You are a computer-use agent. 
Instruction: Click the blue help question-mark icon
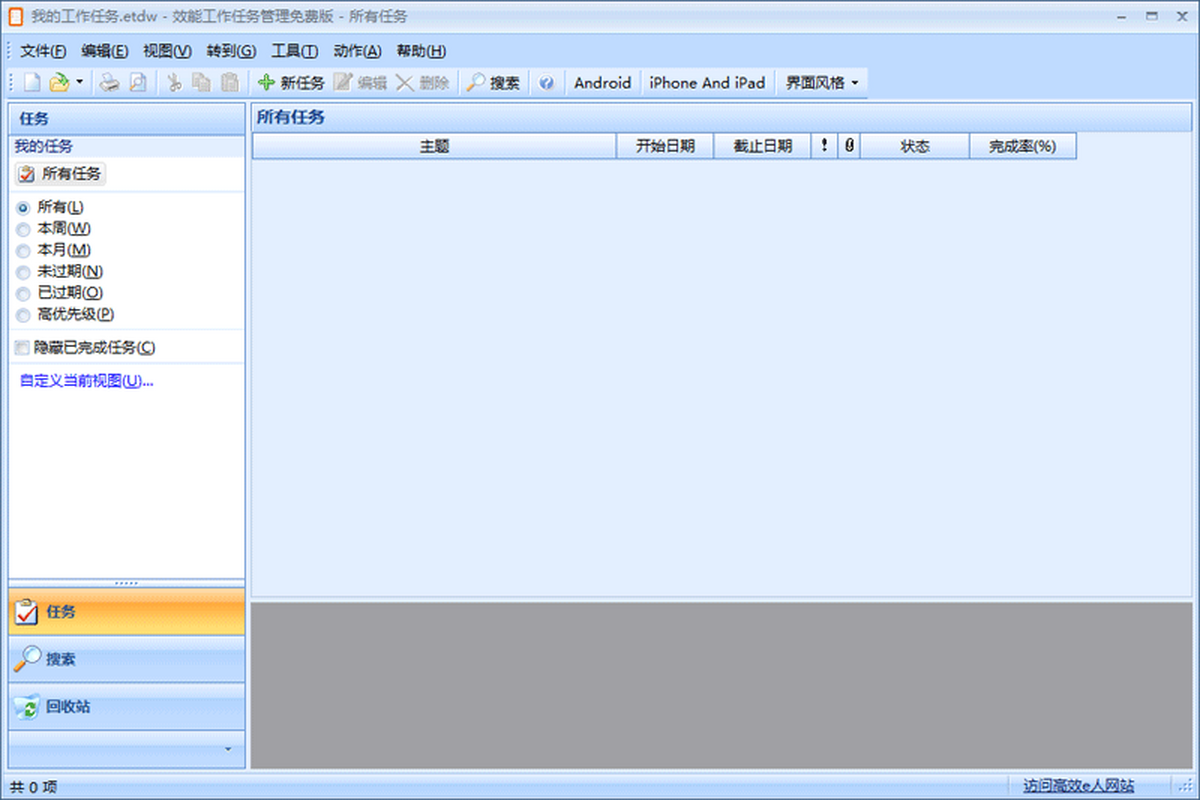(x=546, y=83)
